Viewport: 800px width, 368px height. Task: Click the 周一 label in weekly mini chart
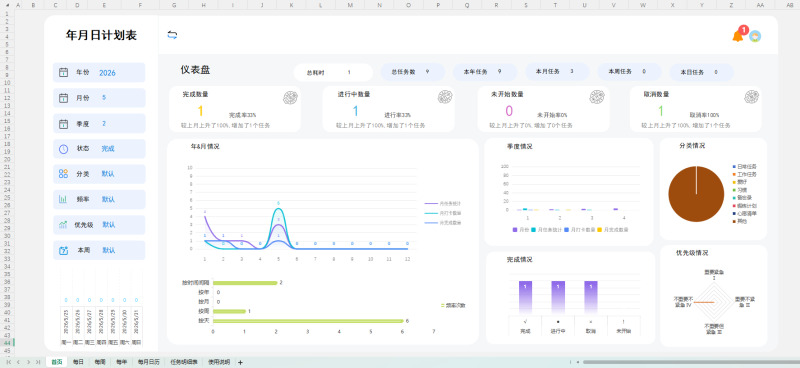coord(66,342)
